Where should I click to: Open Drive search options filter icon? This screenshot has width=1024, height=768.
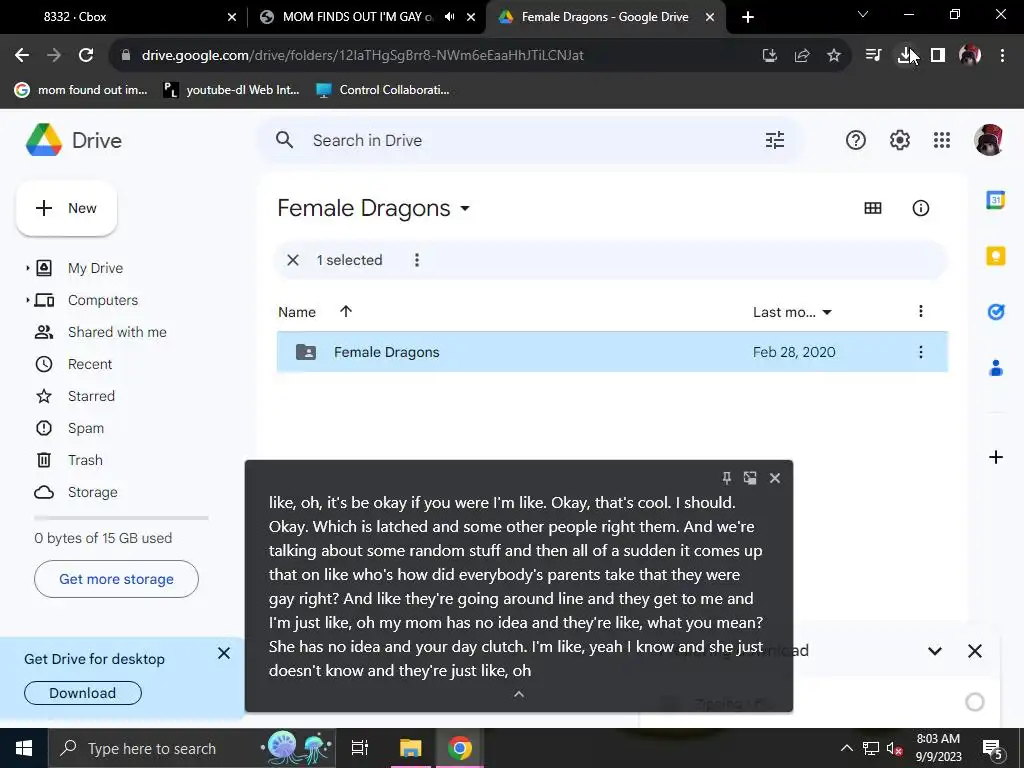[x=775, y=140]
